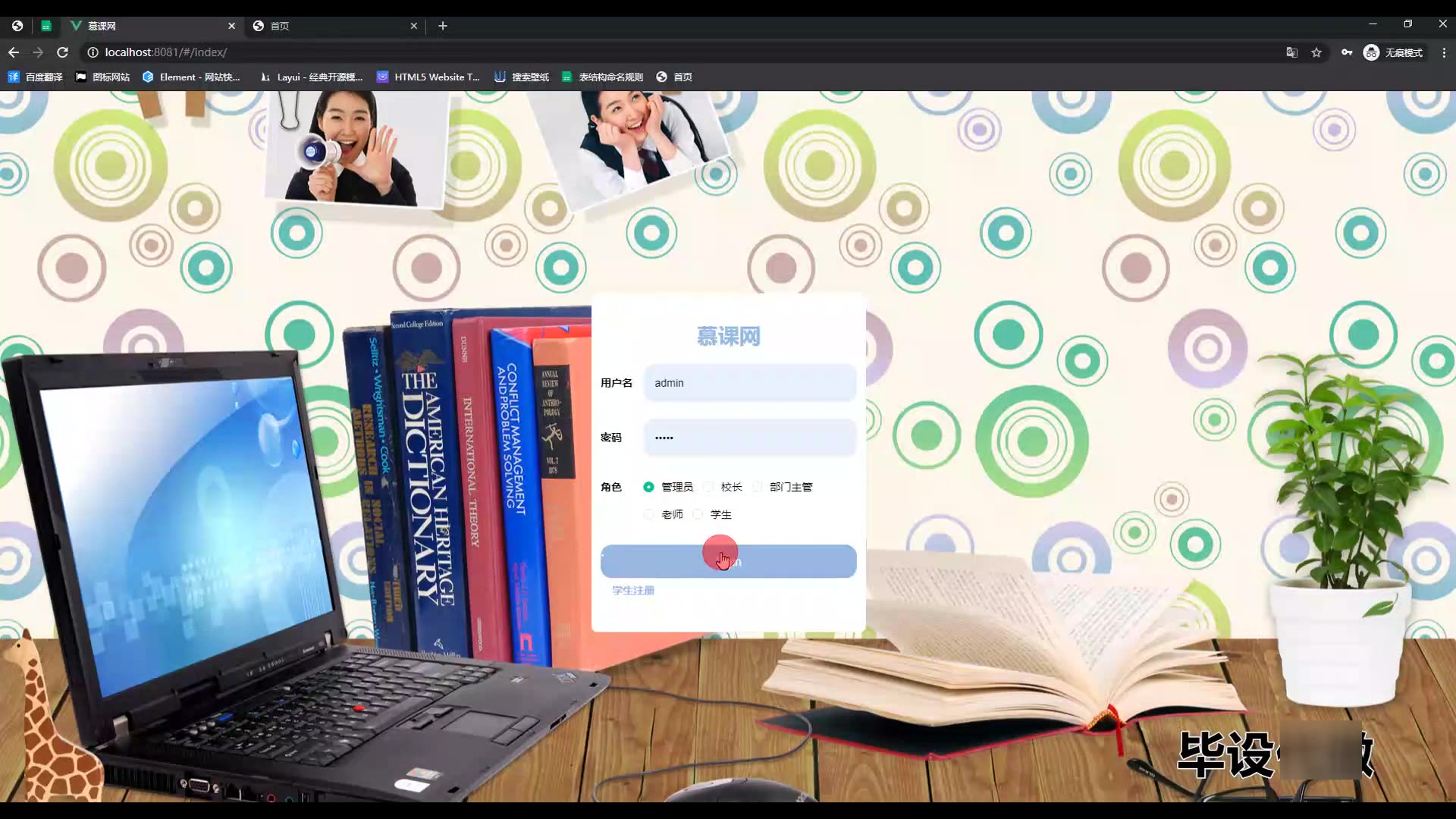The image size is (1456, 819).
Task: Open the 学生注册 registration link
Action: 633,590
